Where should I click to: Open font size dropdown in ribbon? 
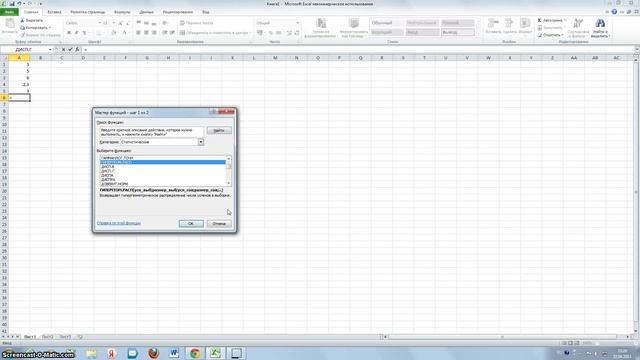[114, 23]
